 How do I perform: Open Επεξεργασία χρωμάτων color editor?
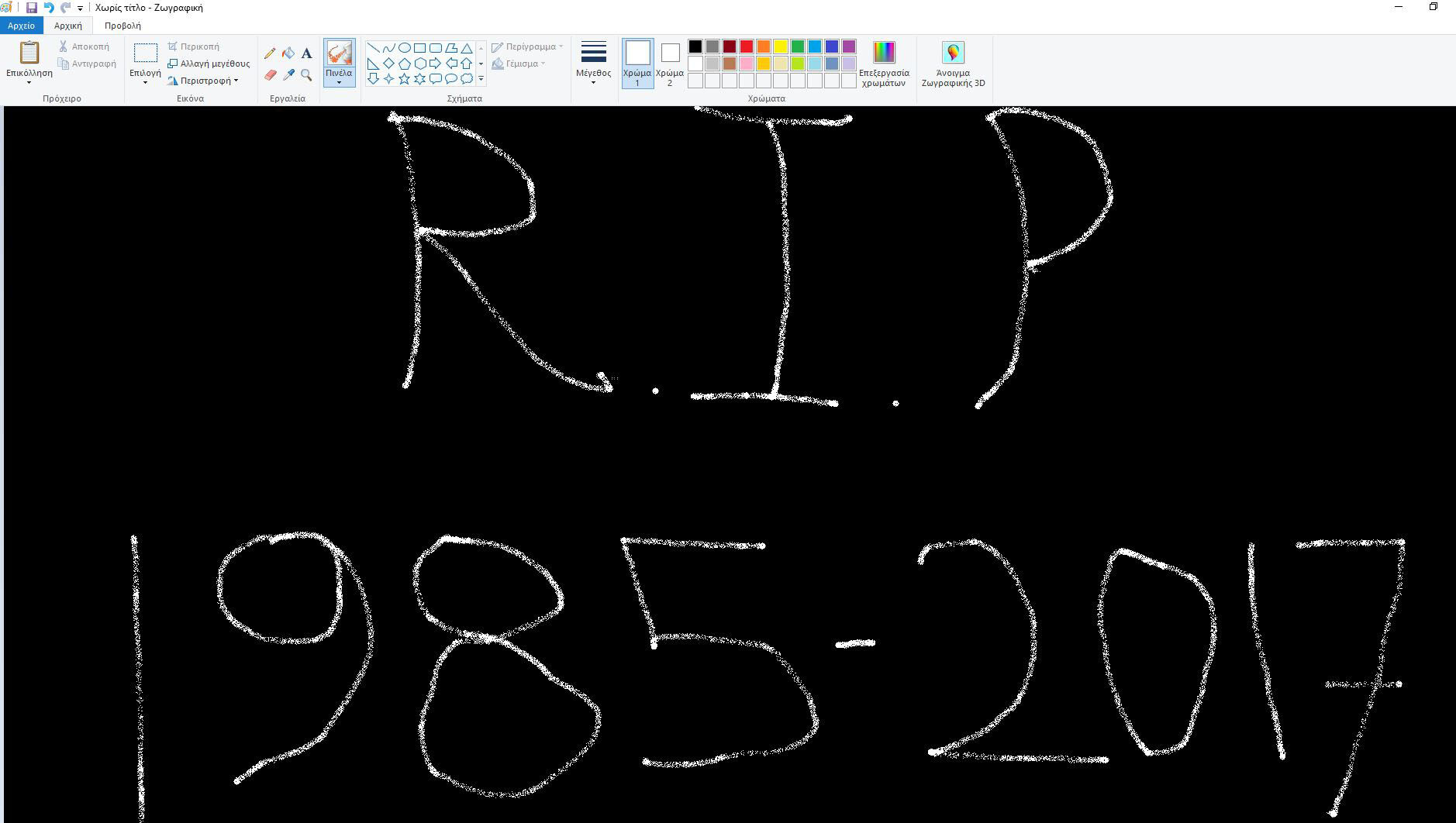click(884, 64)
